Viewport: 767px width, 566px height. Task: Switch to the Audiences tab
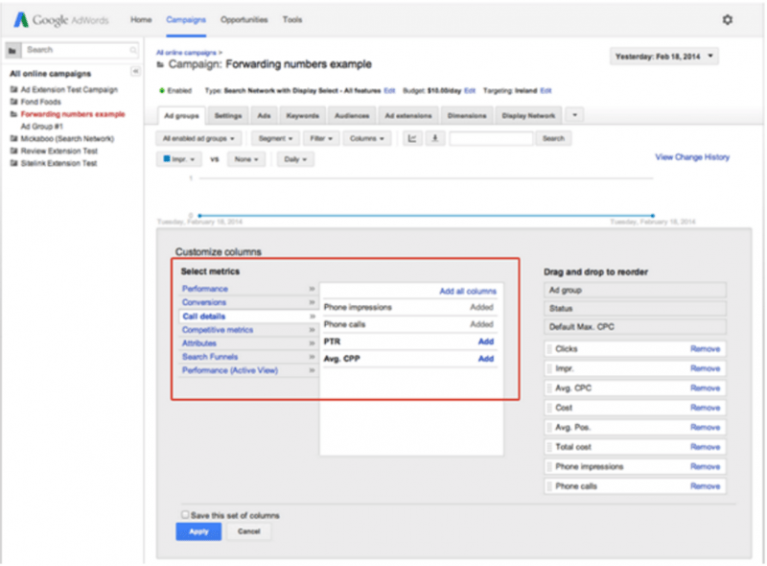(352, 115)
